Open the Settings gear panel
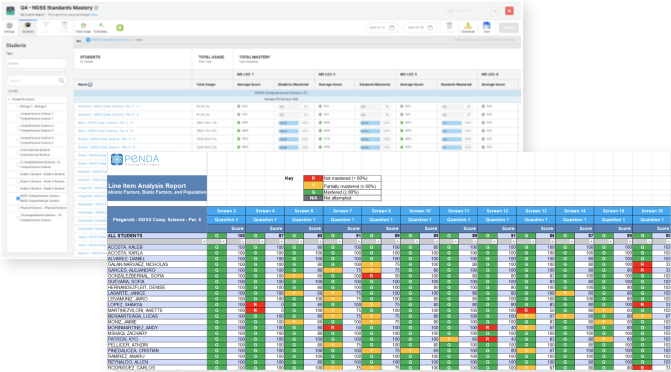671x372 pixels. pyautogui.click(x=9, y=27)
